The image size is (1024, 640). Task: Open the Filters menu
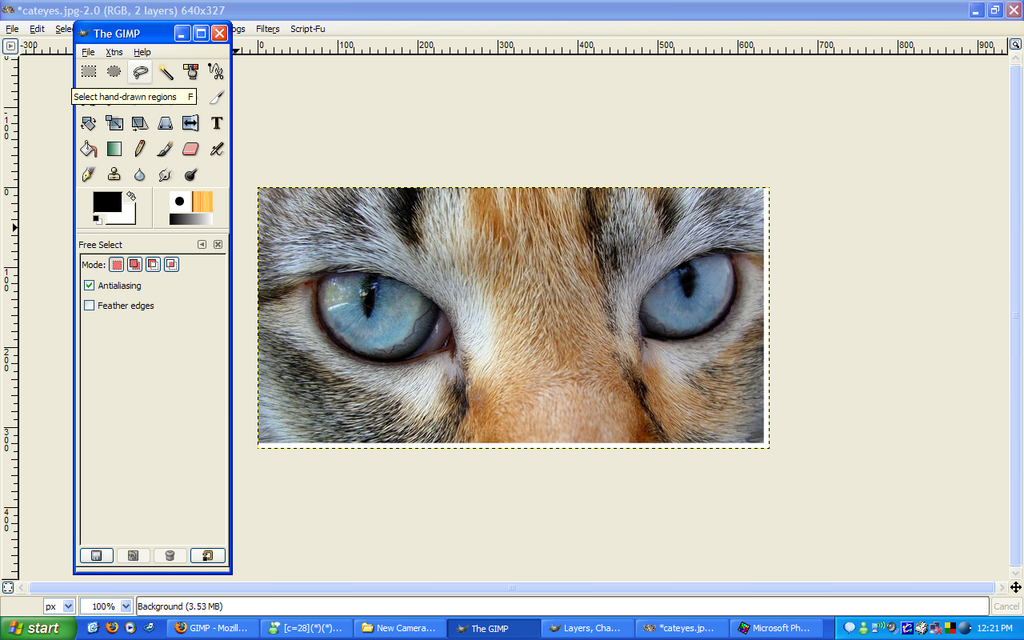click(268, 29)
